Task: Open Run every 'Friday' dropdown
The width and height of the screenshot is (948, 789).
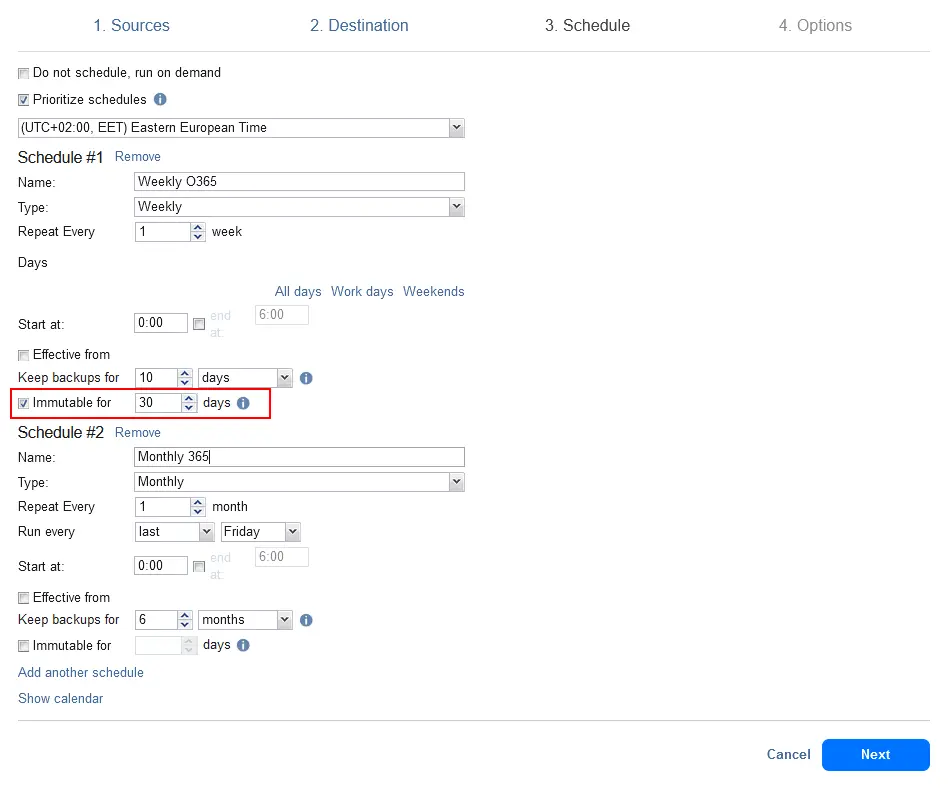Action: 293,532
